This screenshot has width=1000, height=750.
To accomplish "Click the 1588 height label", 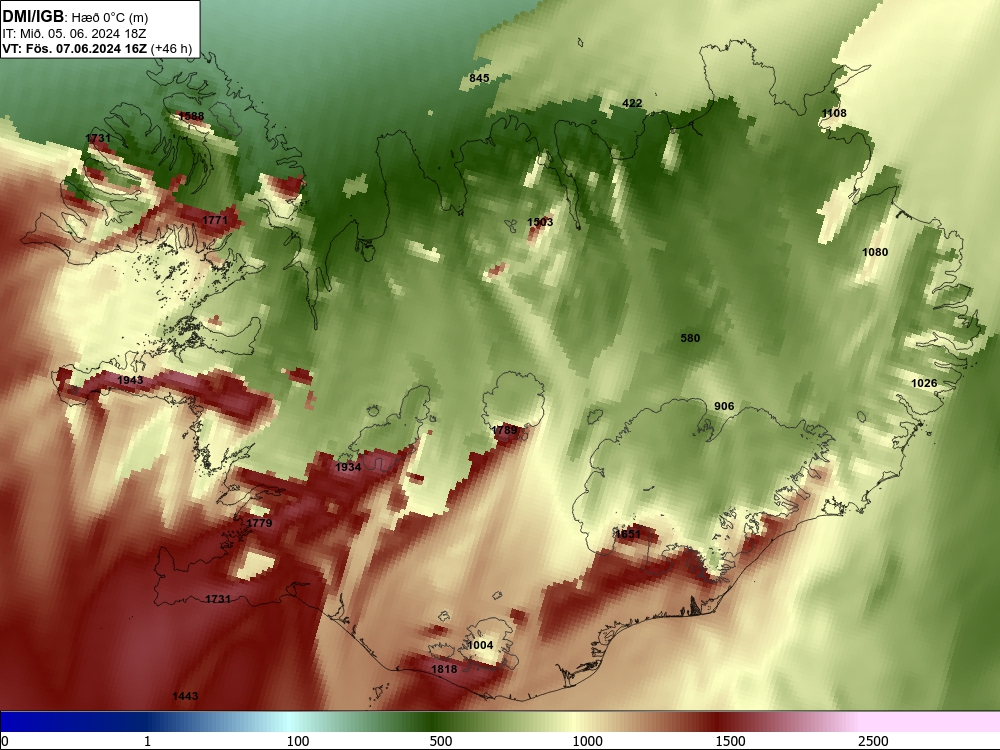I will (191, 116).
